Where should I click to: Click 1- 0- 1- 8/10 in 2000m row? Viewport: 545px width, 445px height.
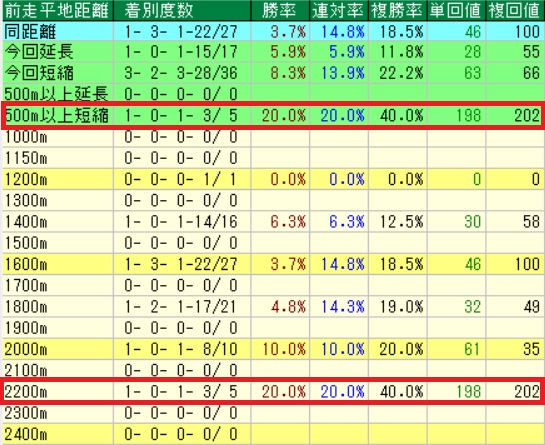(x=181, y=349)
